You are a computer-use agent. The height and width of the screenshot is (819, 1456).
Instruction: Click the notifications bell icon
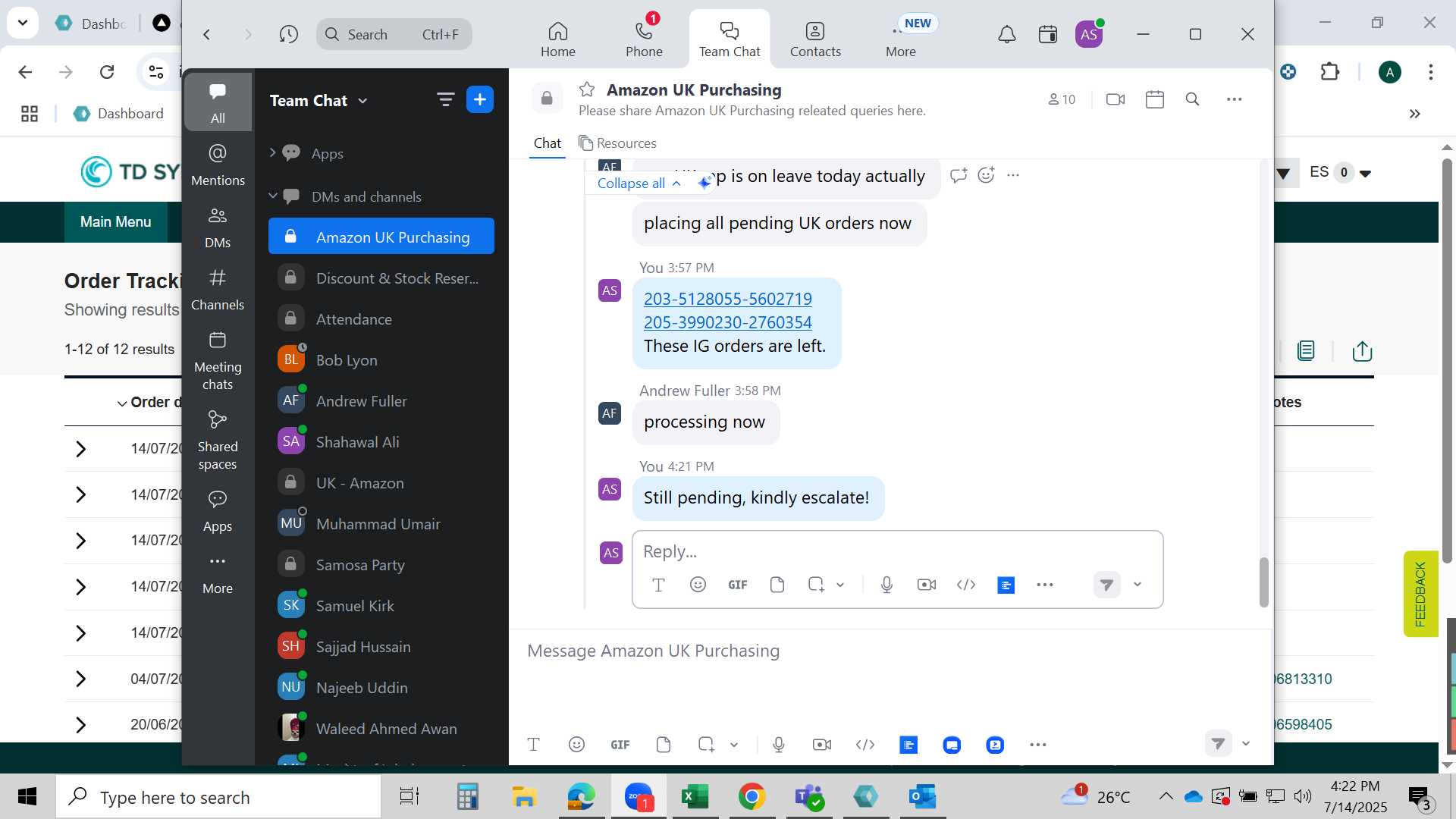[1006, 34]
